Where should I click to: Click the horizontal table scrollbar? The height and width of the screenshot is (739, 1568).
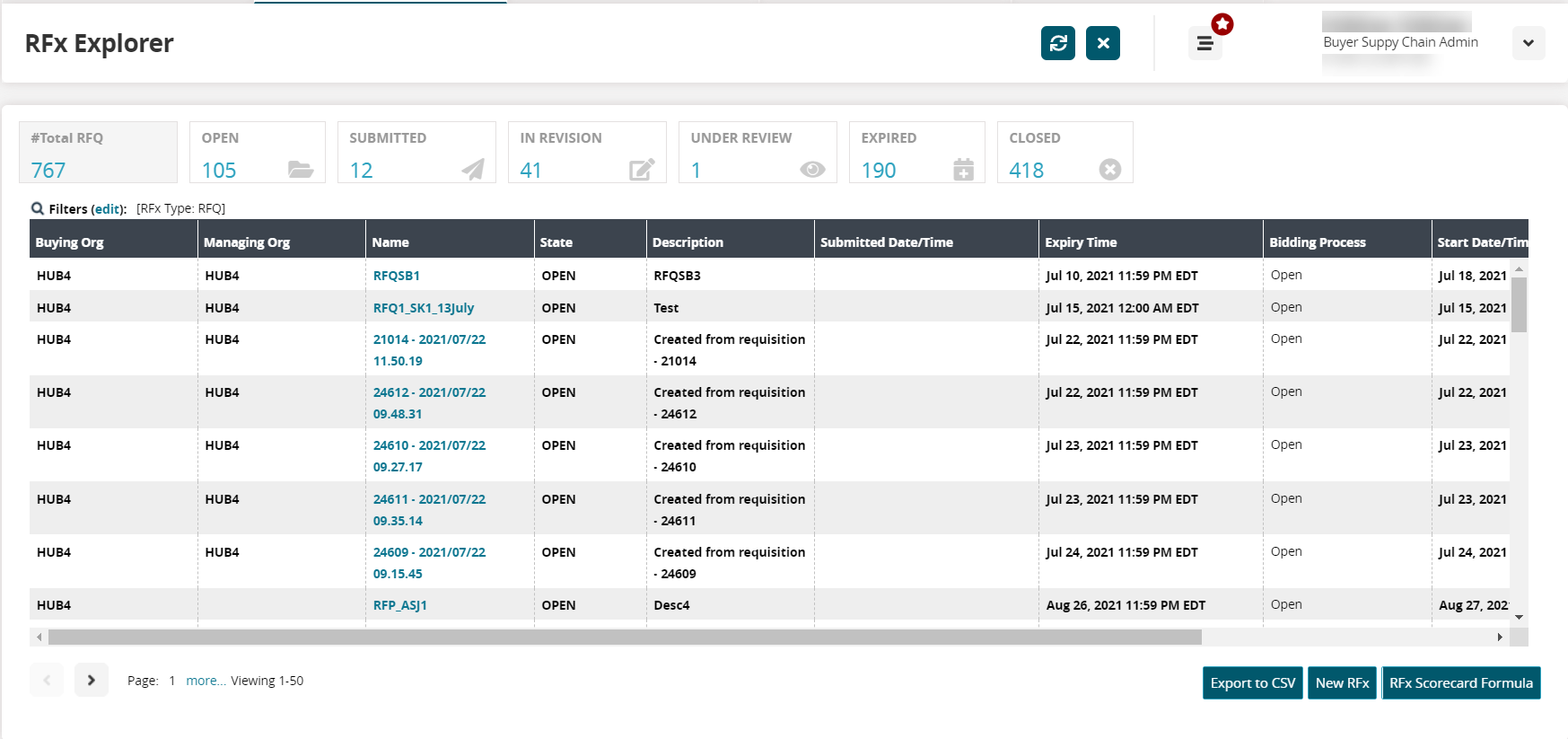(625, 637)
